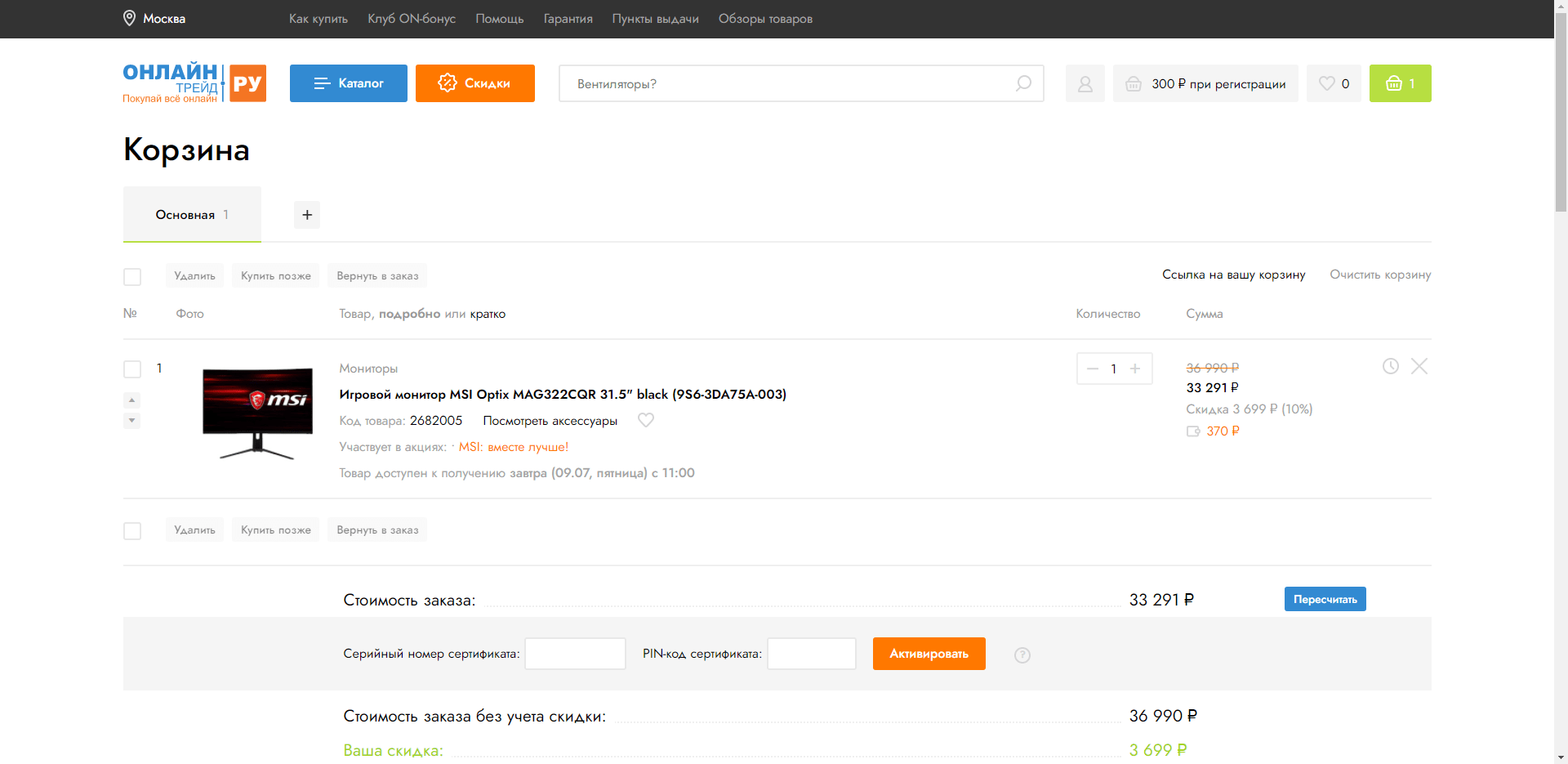1568x764 pixels.
Task: Click the certificate help question mark icon
Action: (x=1022, y=655)
